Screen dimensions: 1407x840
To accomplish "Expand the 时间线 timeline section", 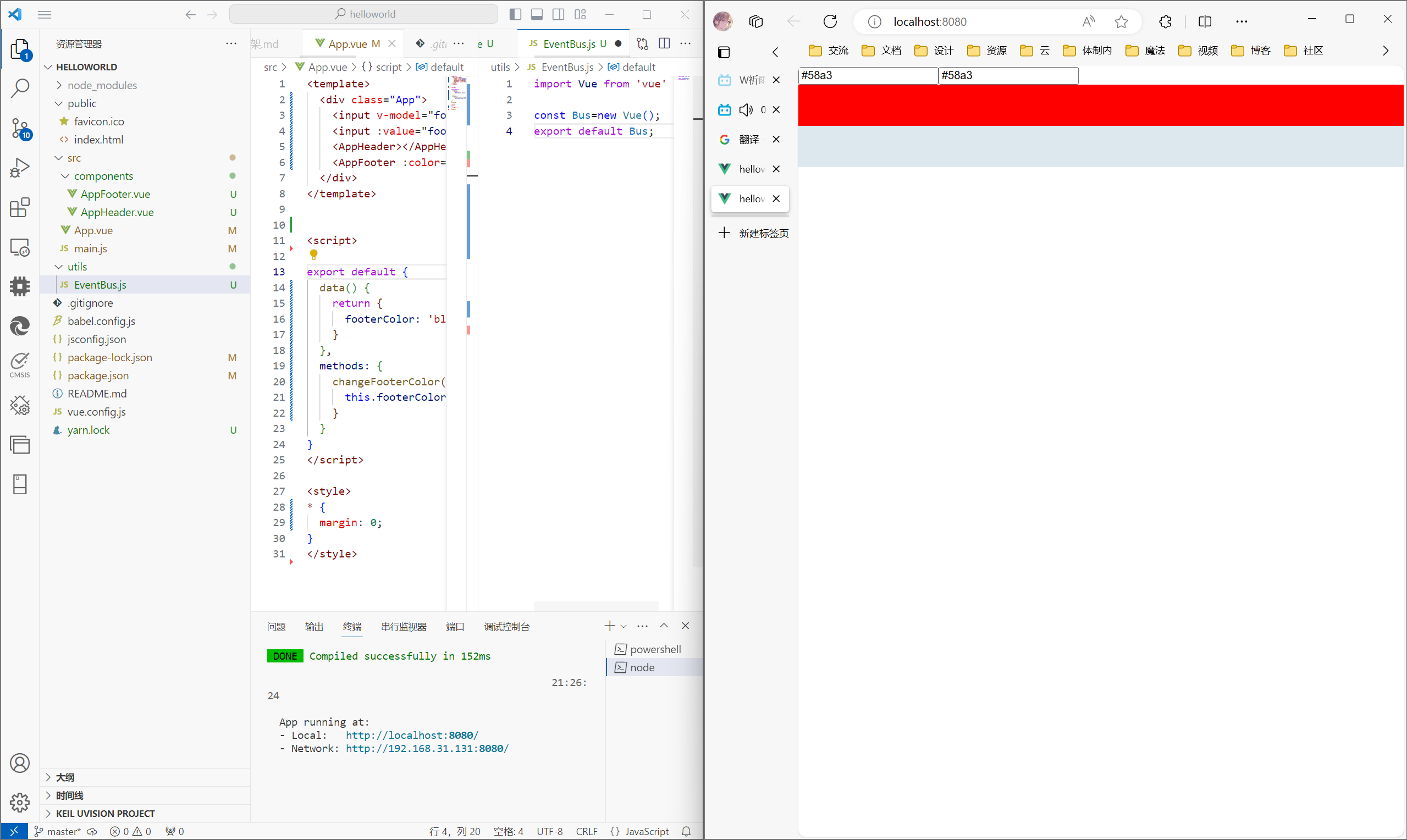I will click(x=145, y=795).
